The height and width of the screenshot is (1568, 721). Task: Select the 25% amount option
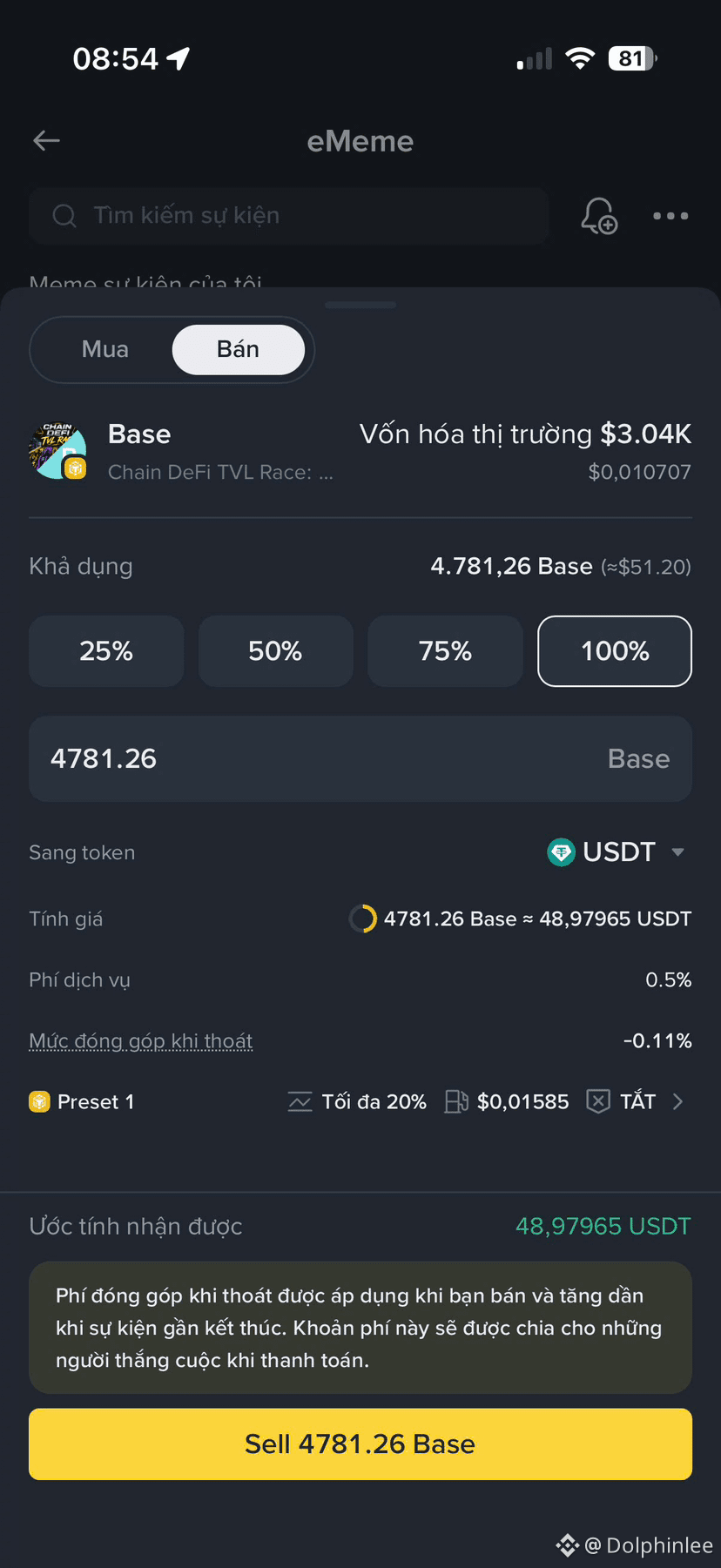[106, 651]
